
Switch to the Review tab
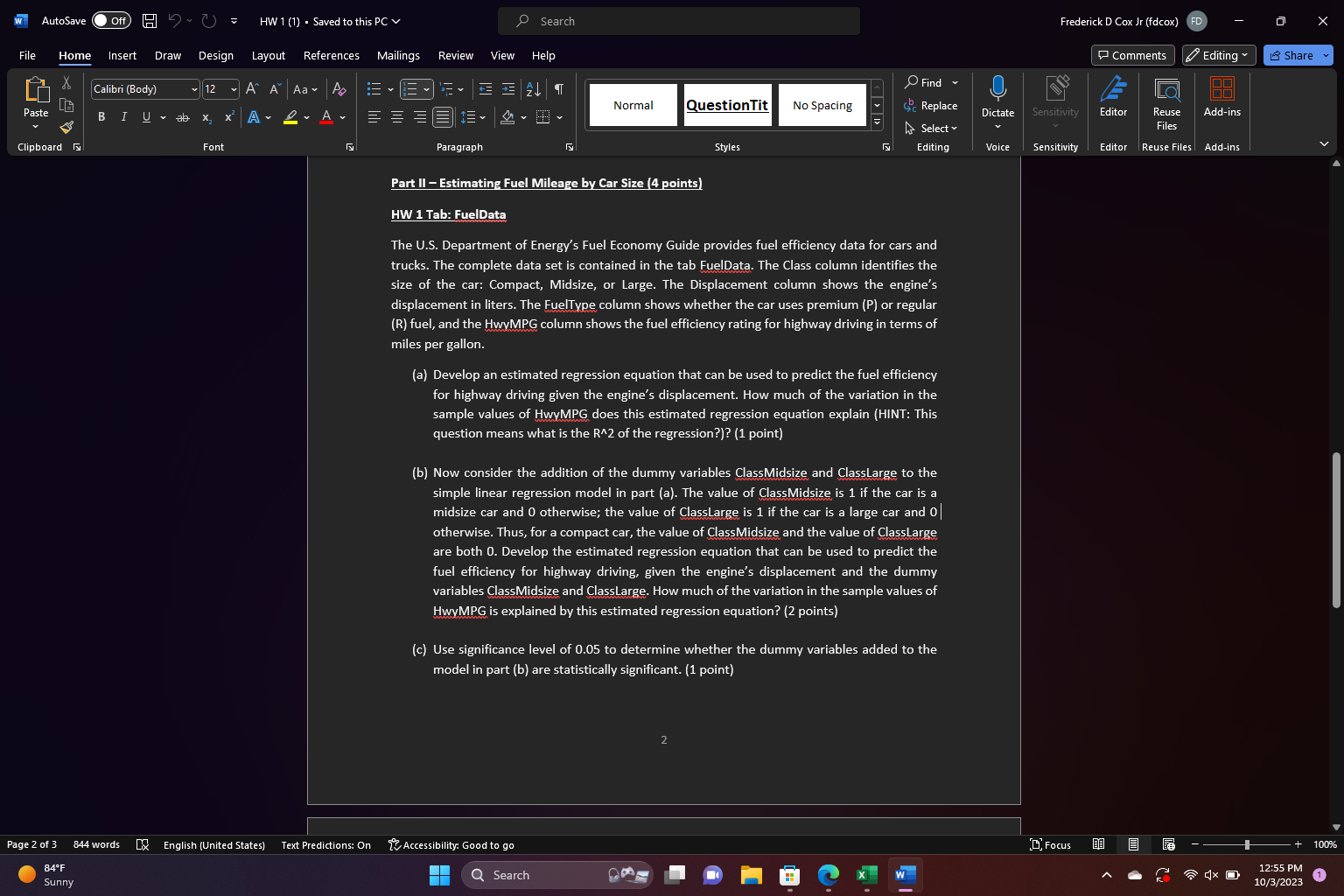tap(455, 55)
